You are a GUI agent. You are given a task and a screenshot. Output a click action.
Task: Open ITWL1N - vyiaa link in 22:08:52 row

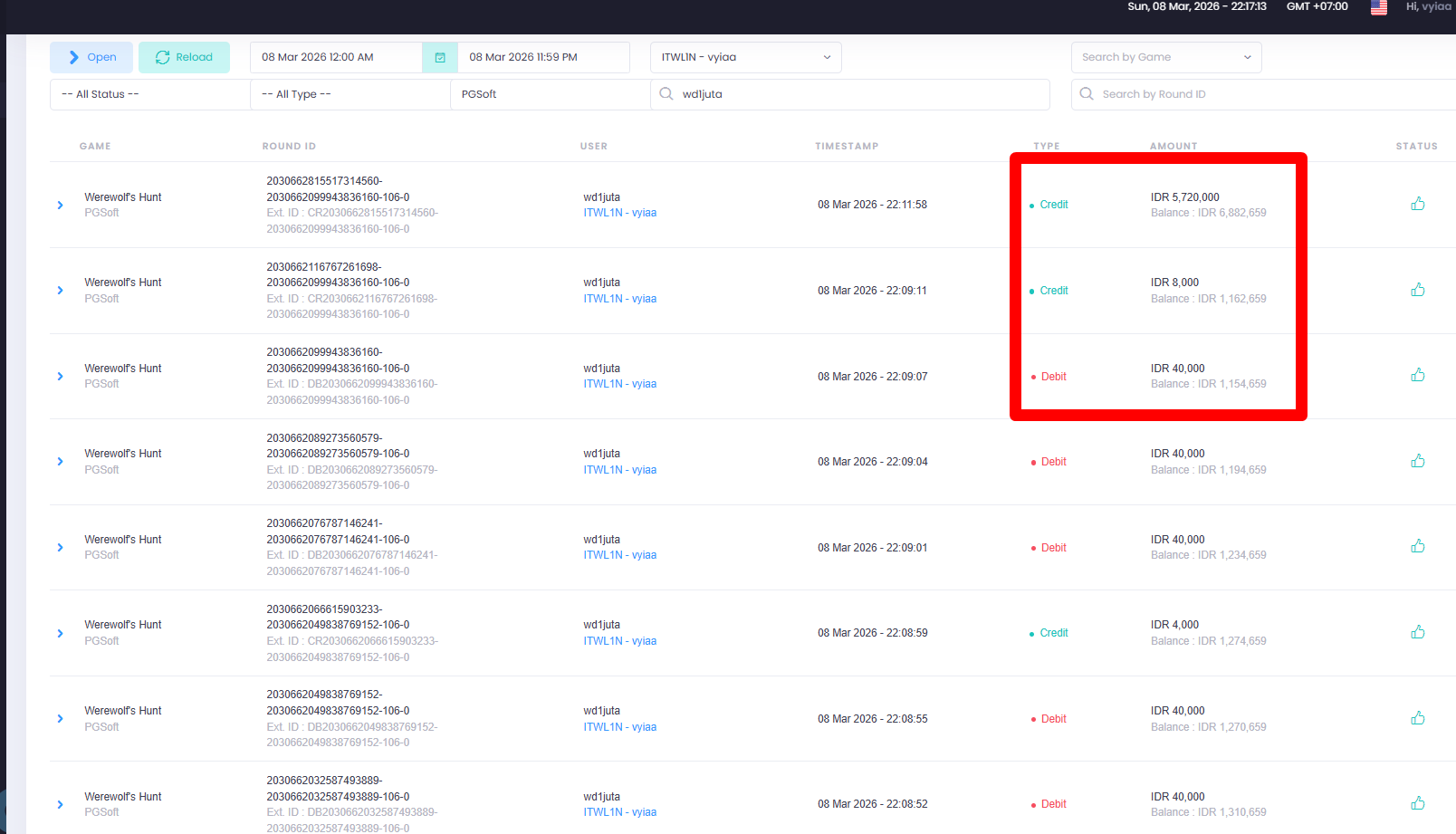tap(620, 812)
